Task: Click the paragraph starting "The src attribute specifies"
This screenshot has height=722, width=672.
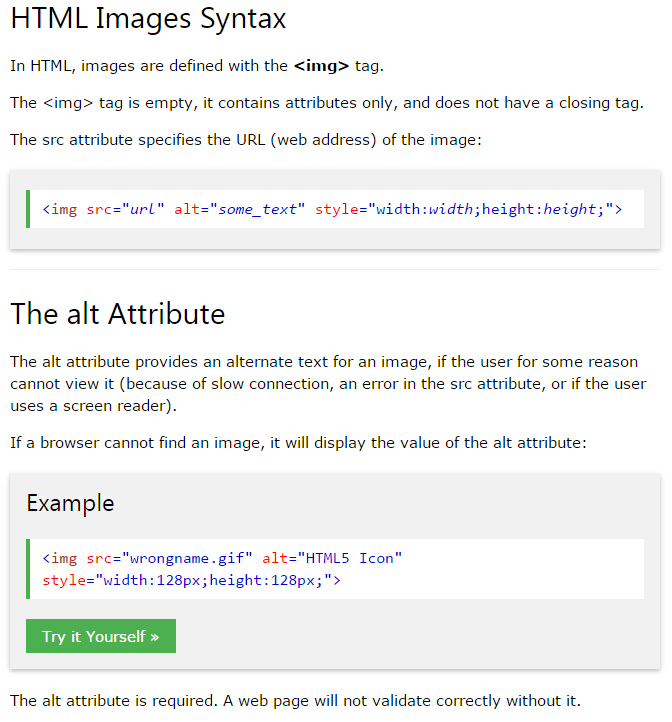Action: click(245, 139)
